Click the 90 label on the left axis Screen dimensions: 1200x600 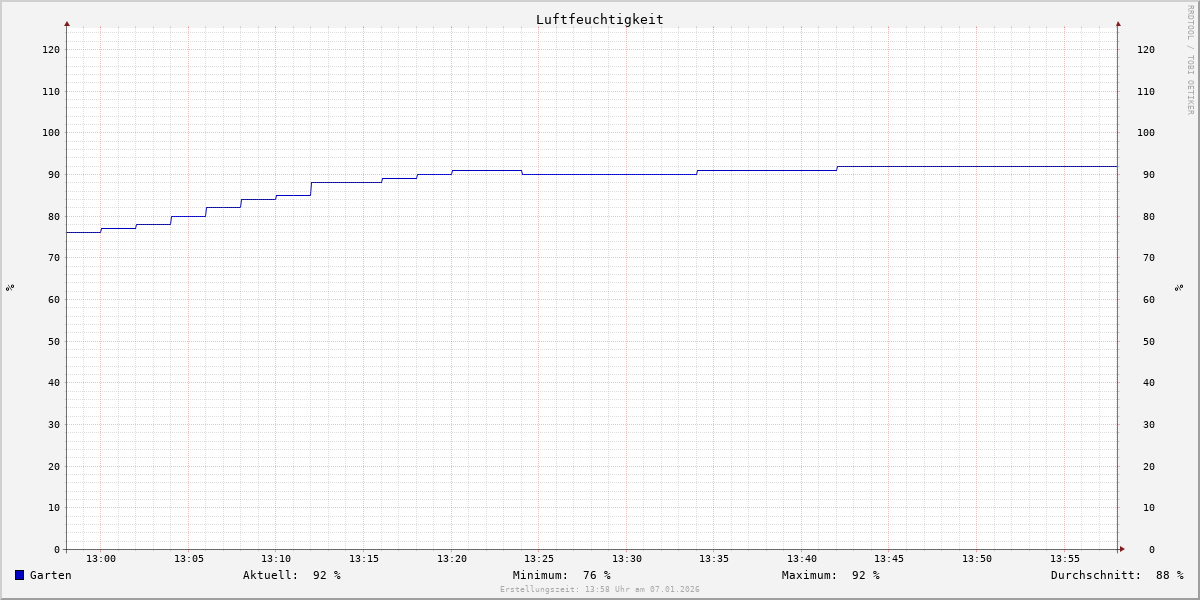tap(54, 175)
